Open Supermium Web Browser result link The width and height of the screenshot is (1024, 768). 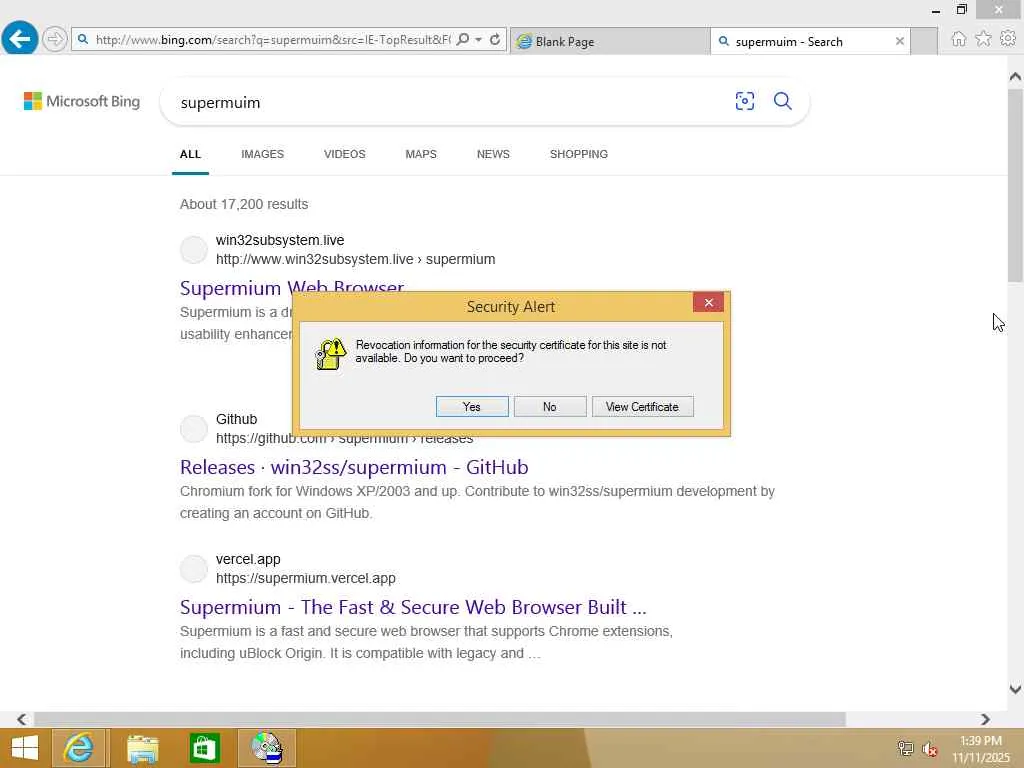tap(292, 288)
